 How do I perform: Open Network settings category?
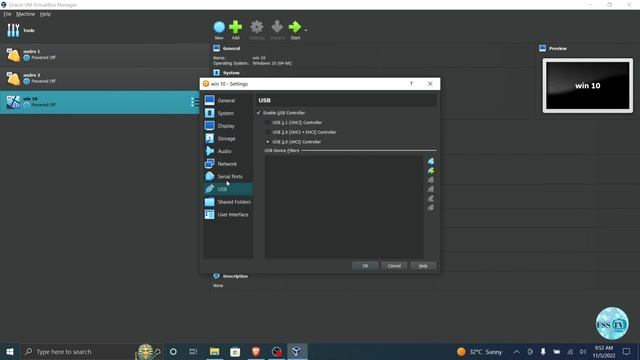pos(228,164)
